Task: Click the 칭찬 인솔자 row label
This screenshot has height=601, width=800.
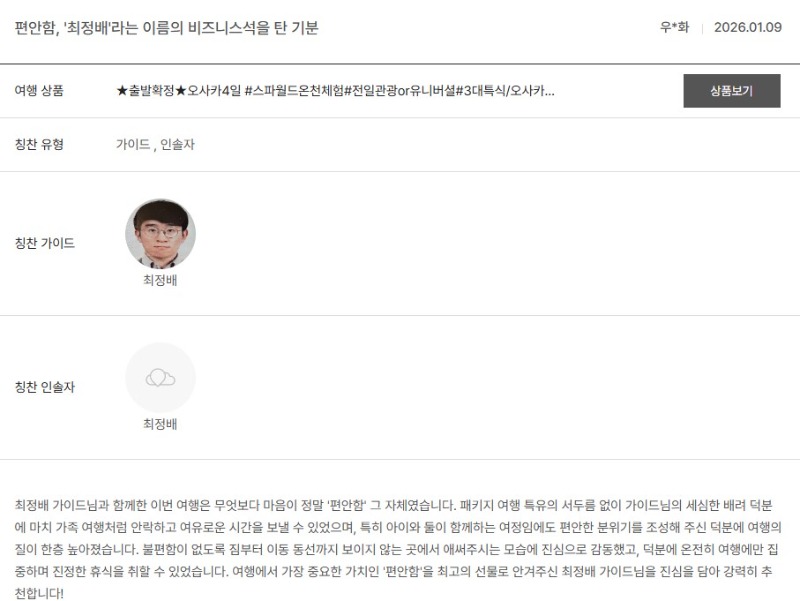Action: [x=45, y=387]
